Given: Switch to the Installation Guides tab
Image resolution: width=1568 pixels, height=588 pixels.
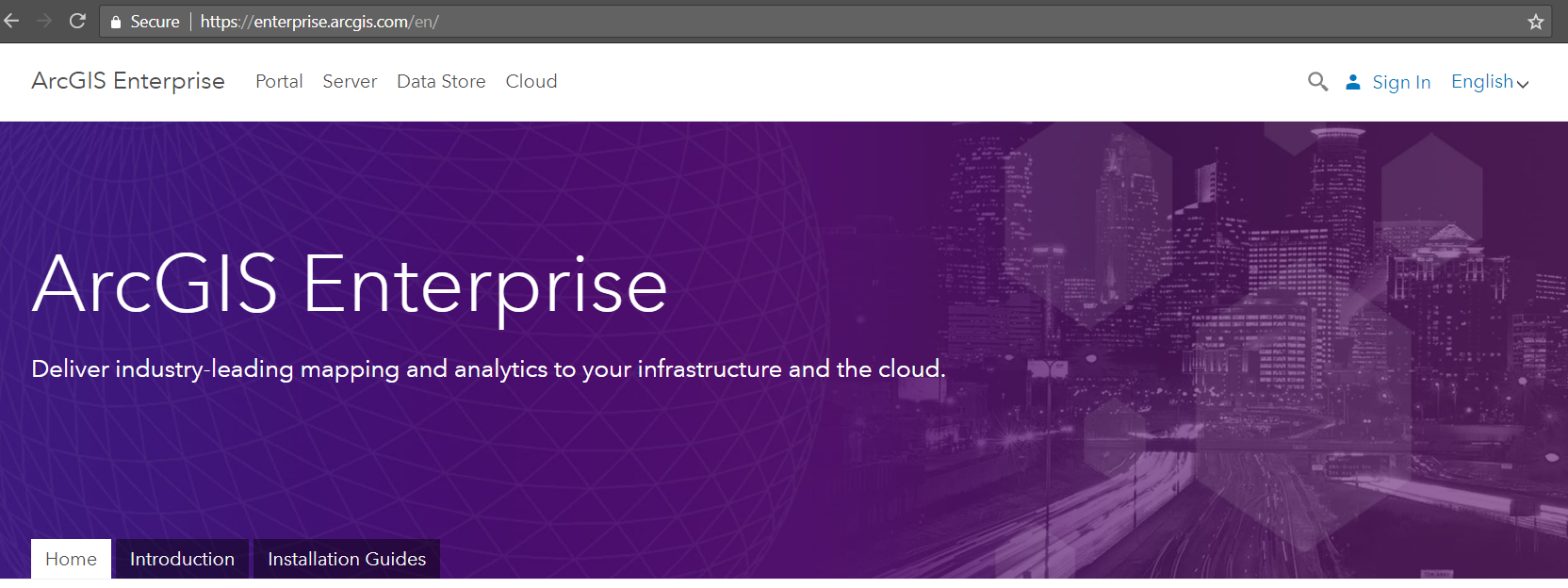Looking at the screenshot, I should pos(347,559).
